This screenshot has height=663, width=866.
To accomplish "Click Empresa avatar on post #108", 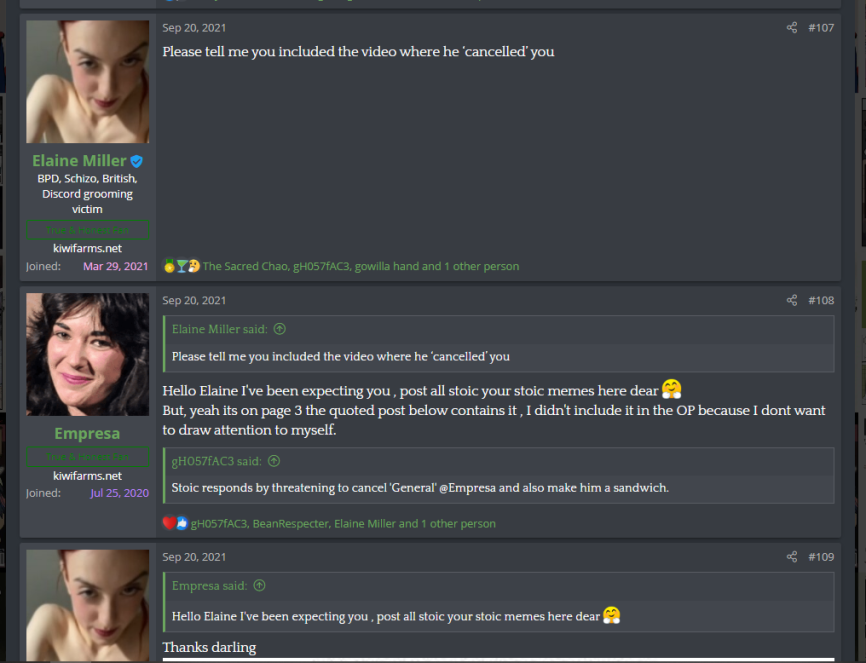I will (x=87, y=354).
